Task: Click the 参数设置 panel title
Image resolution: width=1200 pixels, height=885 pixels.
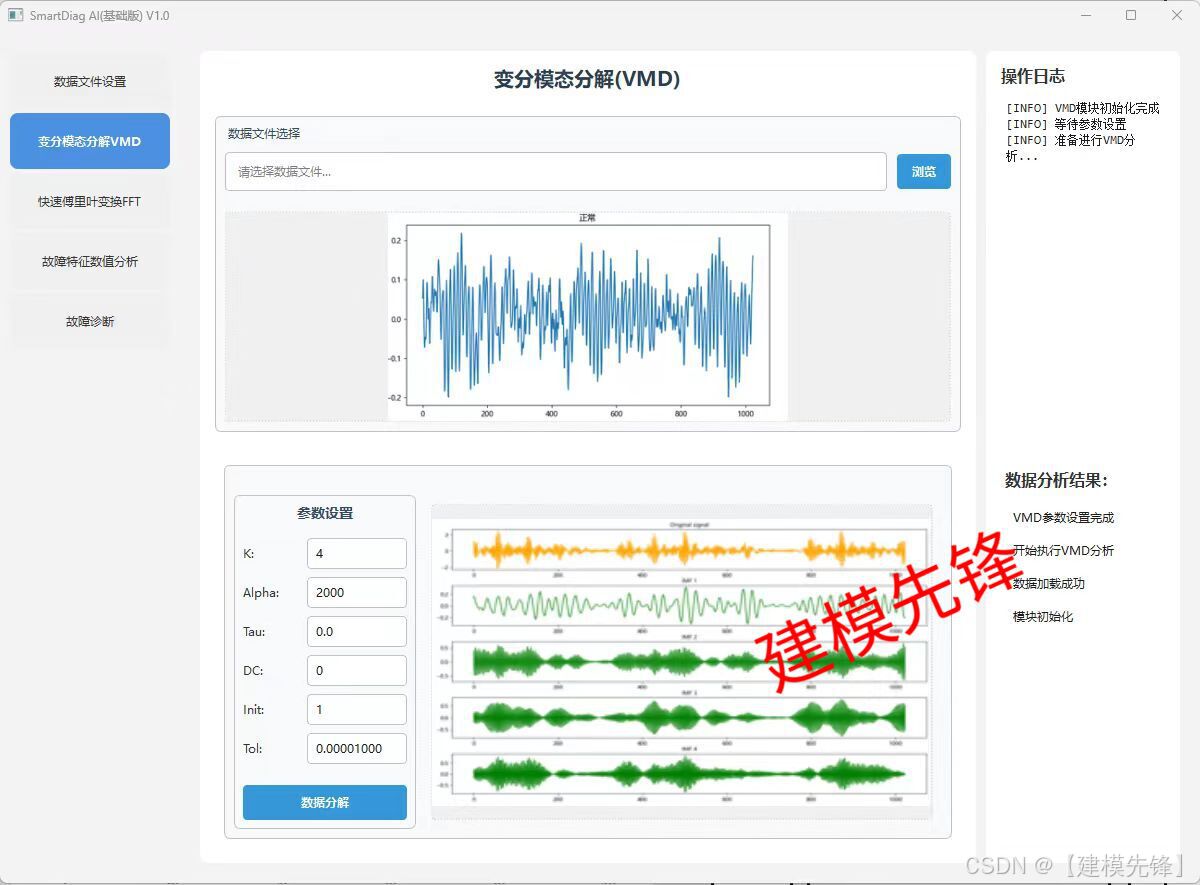Action: point(325,513)
